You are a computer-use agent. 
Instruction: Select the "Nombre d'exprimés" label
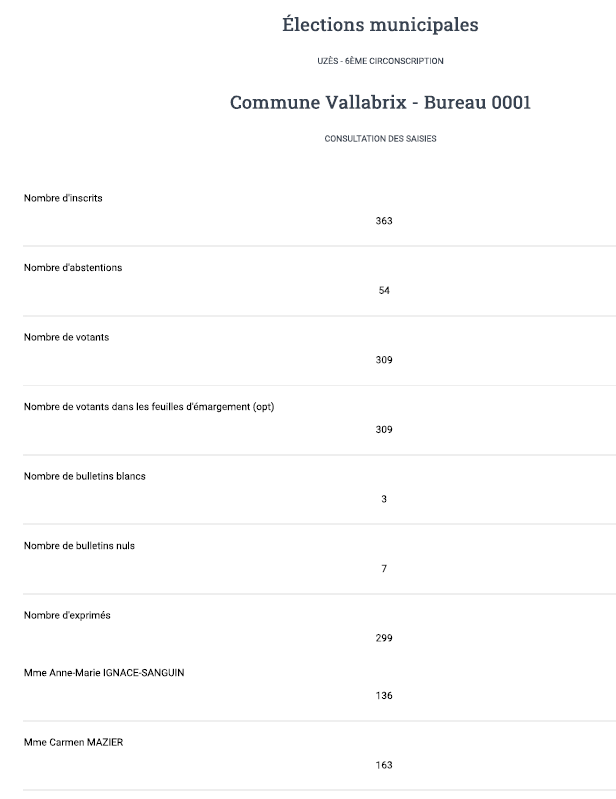67,615
